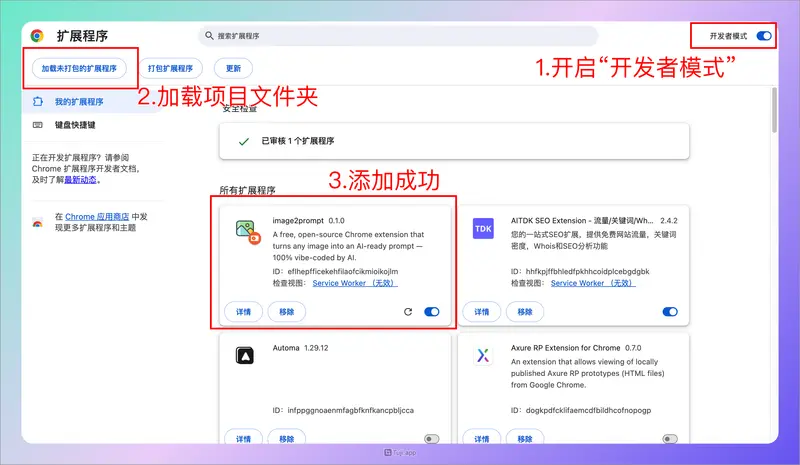Click the 搜索扩展程序 search field
This screenshot has height=465, width=800.
(400, 35)
